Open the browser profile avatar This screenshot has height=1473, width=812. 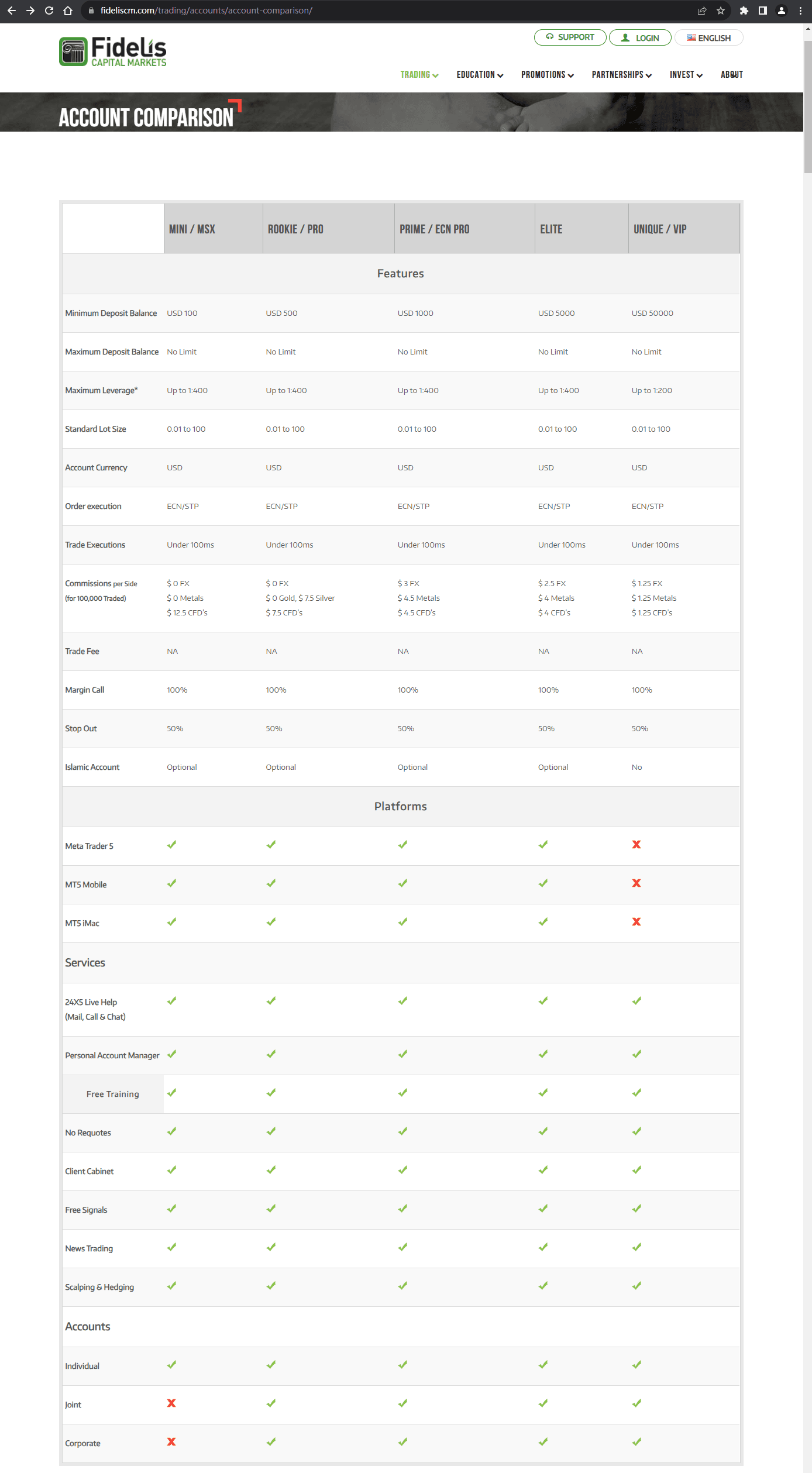[782, 11]
